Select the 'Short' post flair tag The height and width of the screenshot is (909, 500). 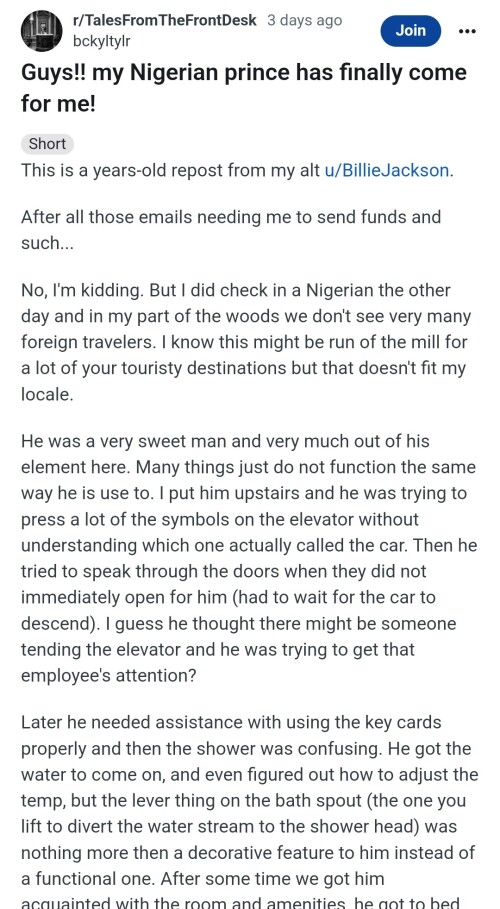[48, 144]
